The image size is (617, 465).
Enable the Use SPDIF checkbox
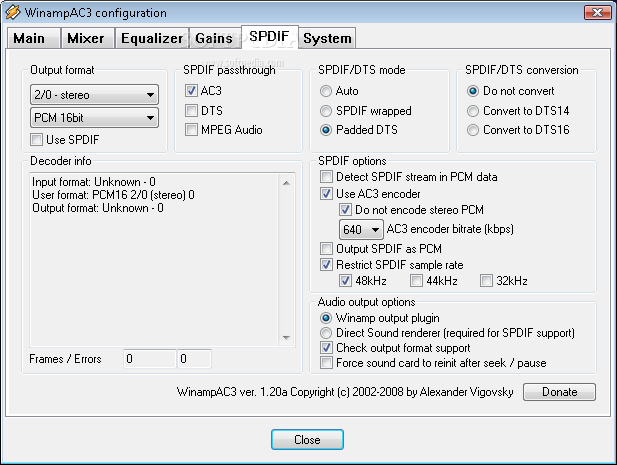38,139
